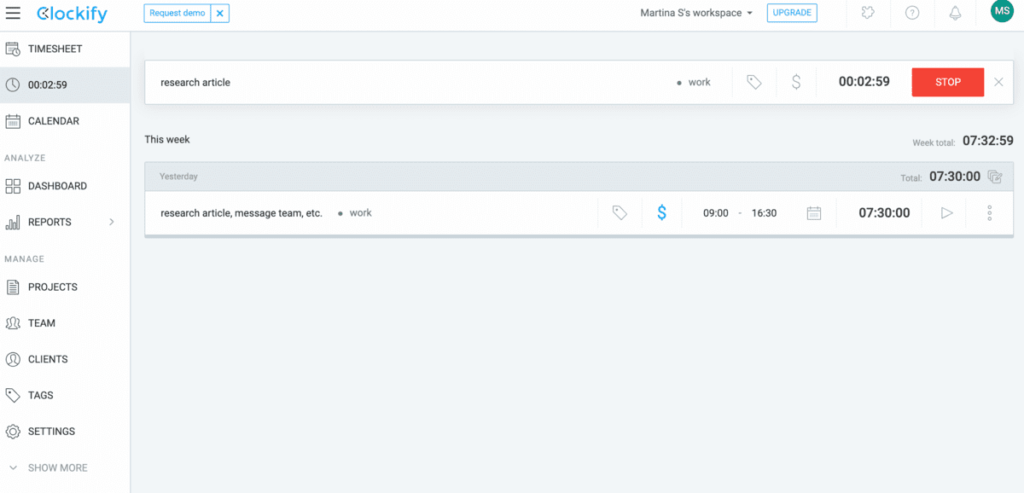Dismiss the Request demo banner
The image size is (1024, 493).
pos(220,13)
